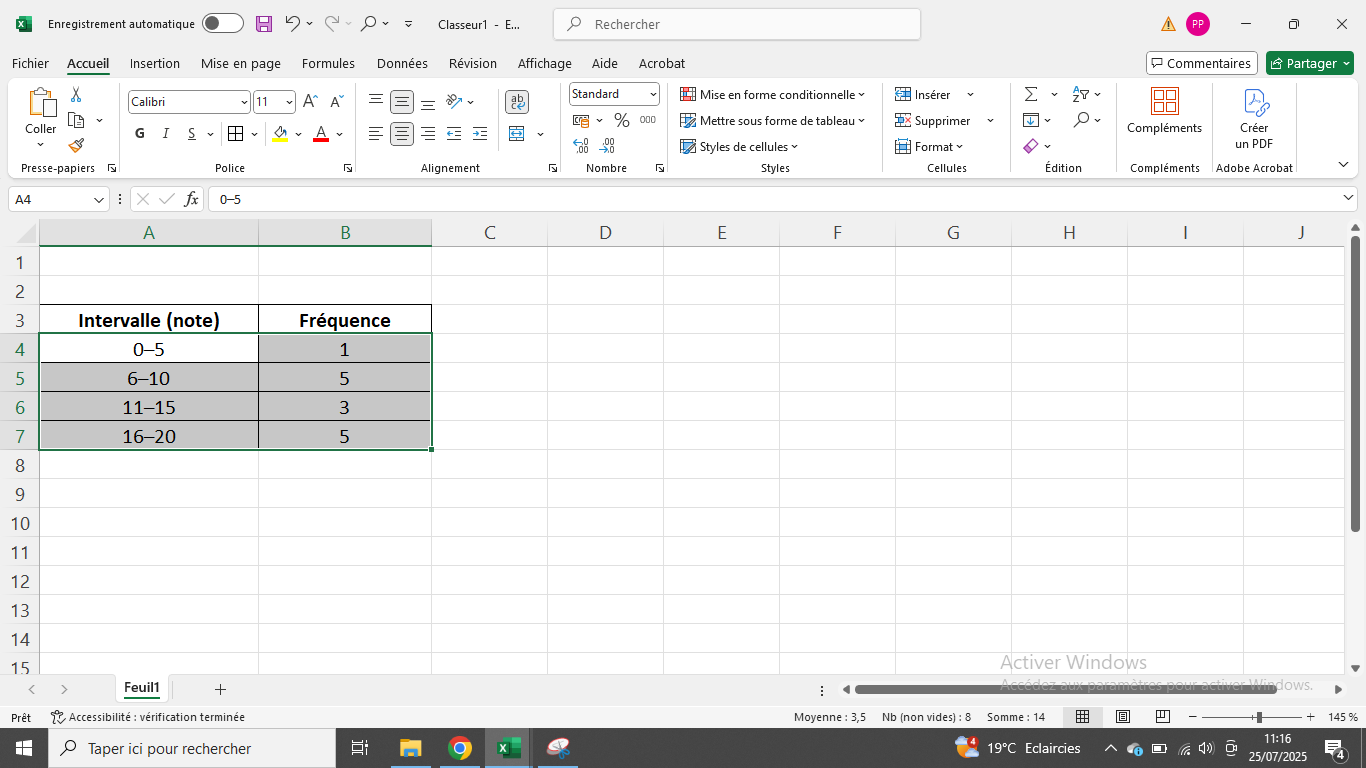Open the Name Box A4 dropdown

click(99, 200)
